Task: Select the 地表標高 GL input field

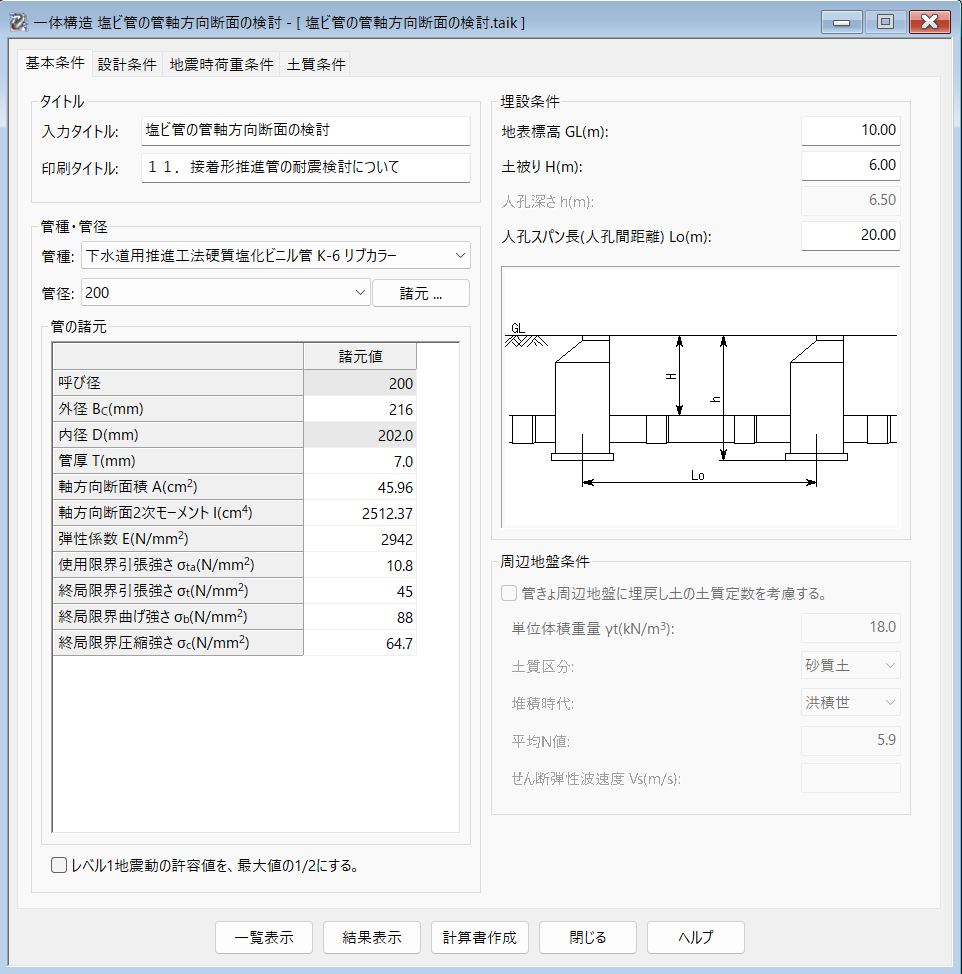Action: pos(849,131)
